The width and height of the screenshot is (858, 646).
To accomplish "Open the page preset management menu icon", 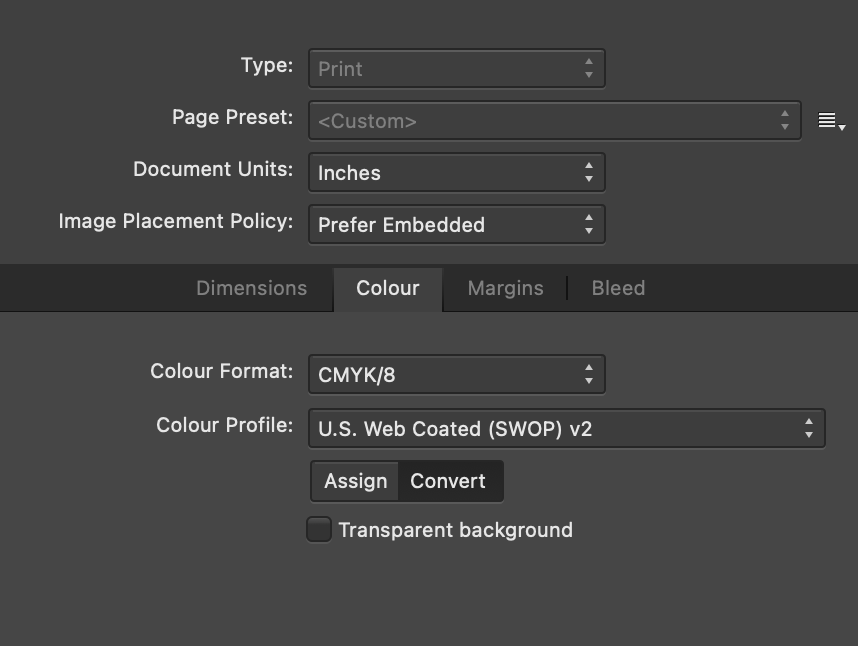I will pyautogui.click(x=829, y=120).
